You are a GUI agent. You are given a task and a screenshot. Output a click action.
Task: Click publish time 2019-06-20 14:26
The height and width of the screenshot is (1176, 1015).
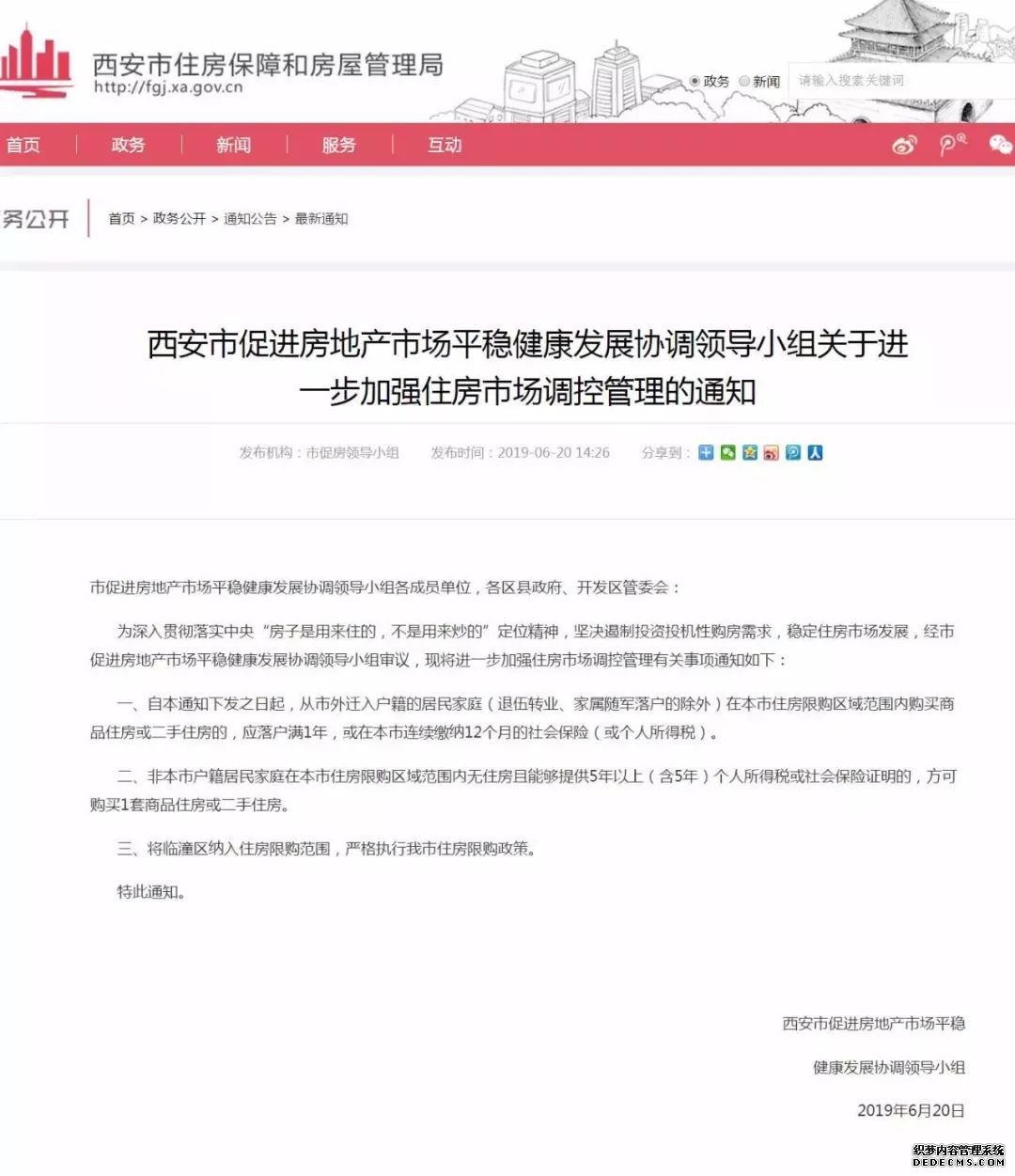coord(520,453)
